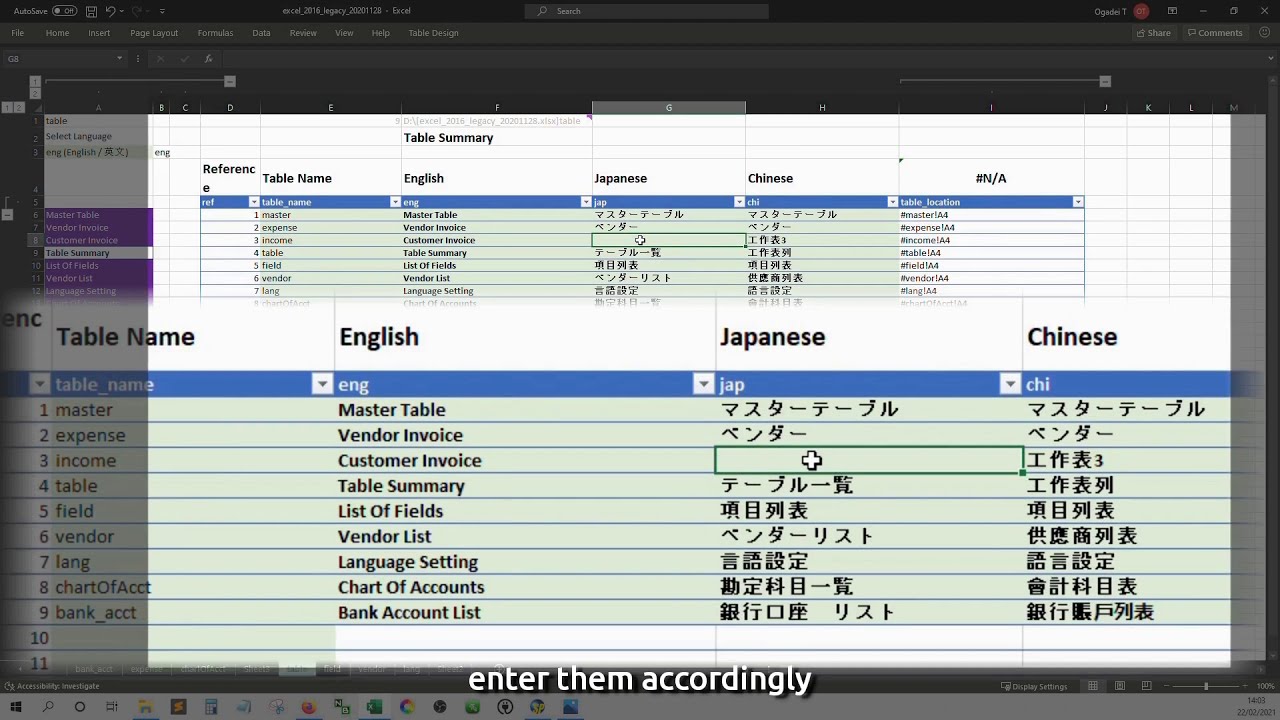1280x720 pixels.
Task: Open the table_location filter dropdown
Action: point(1077,202)
